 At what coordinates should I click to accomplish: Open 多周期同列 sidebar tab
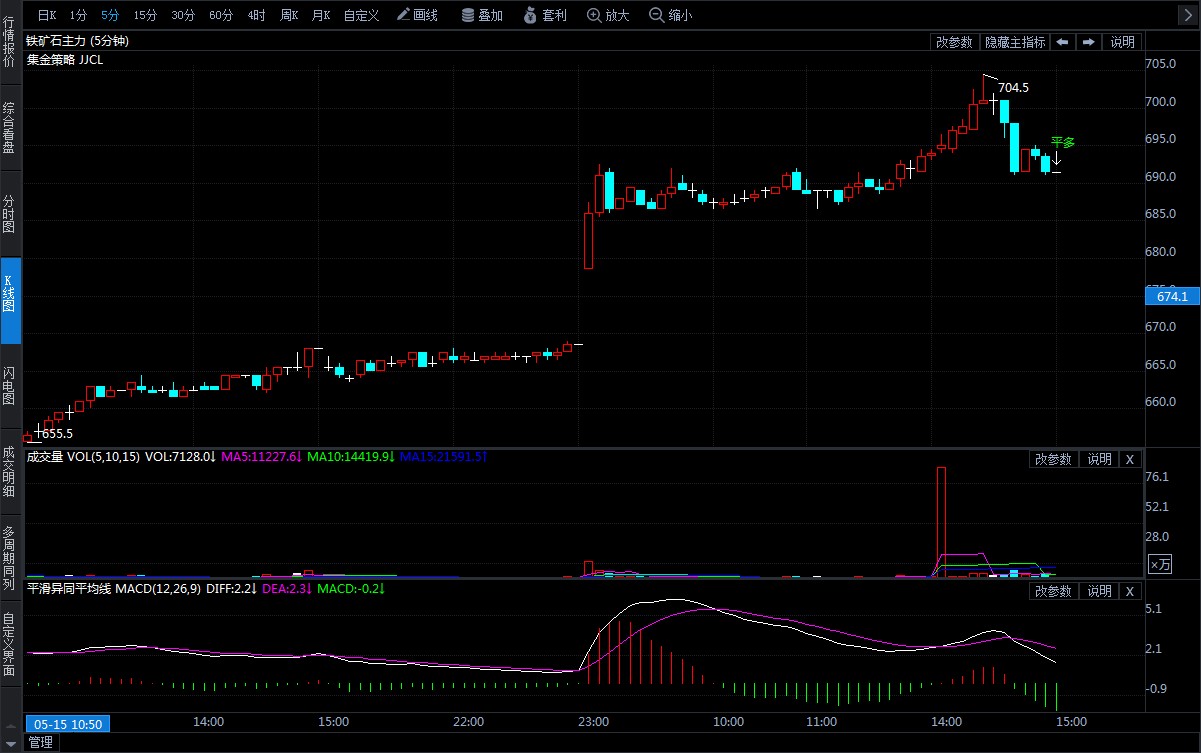point(9,558)
